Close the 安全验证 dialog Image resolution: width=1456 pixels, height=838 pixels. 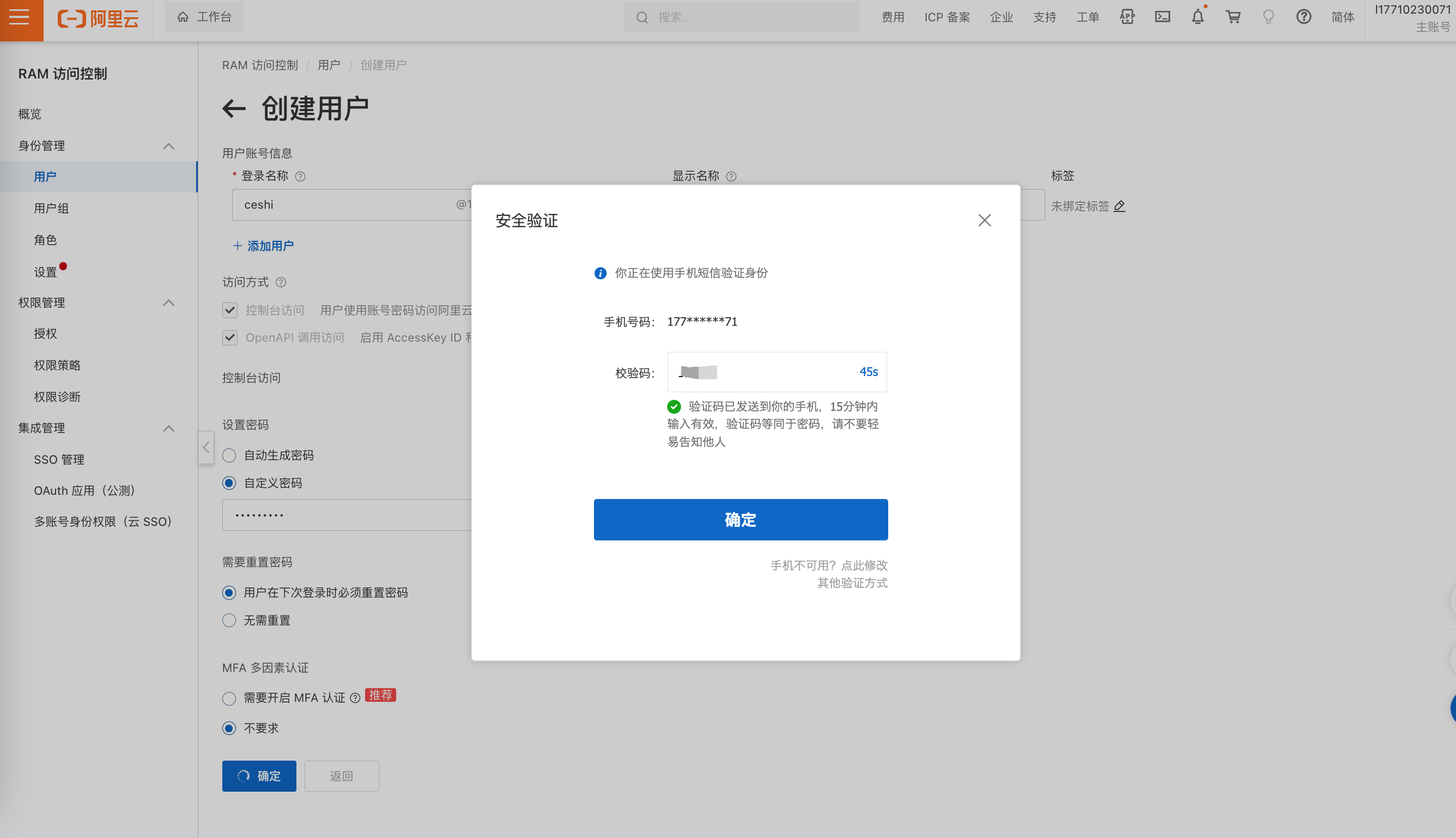click(x=984, y=221)
